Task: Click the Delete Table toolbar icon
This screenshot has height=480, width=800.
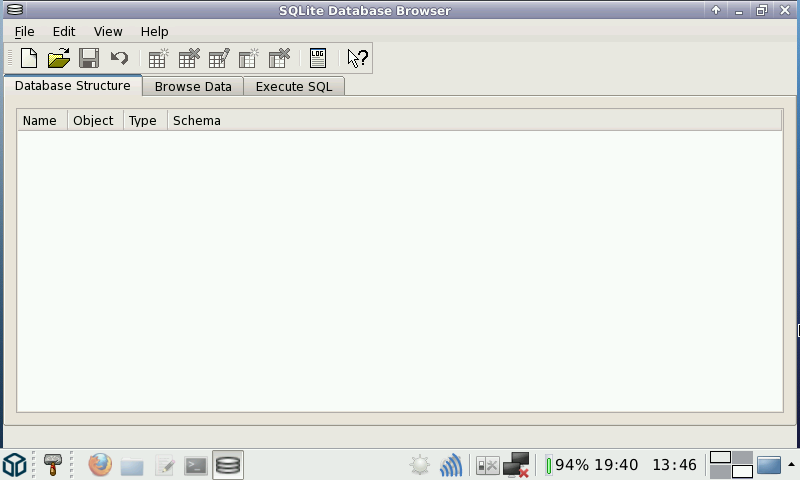Action: pyautogui.click(x=189, y=58)
